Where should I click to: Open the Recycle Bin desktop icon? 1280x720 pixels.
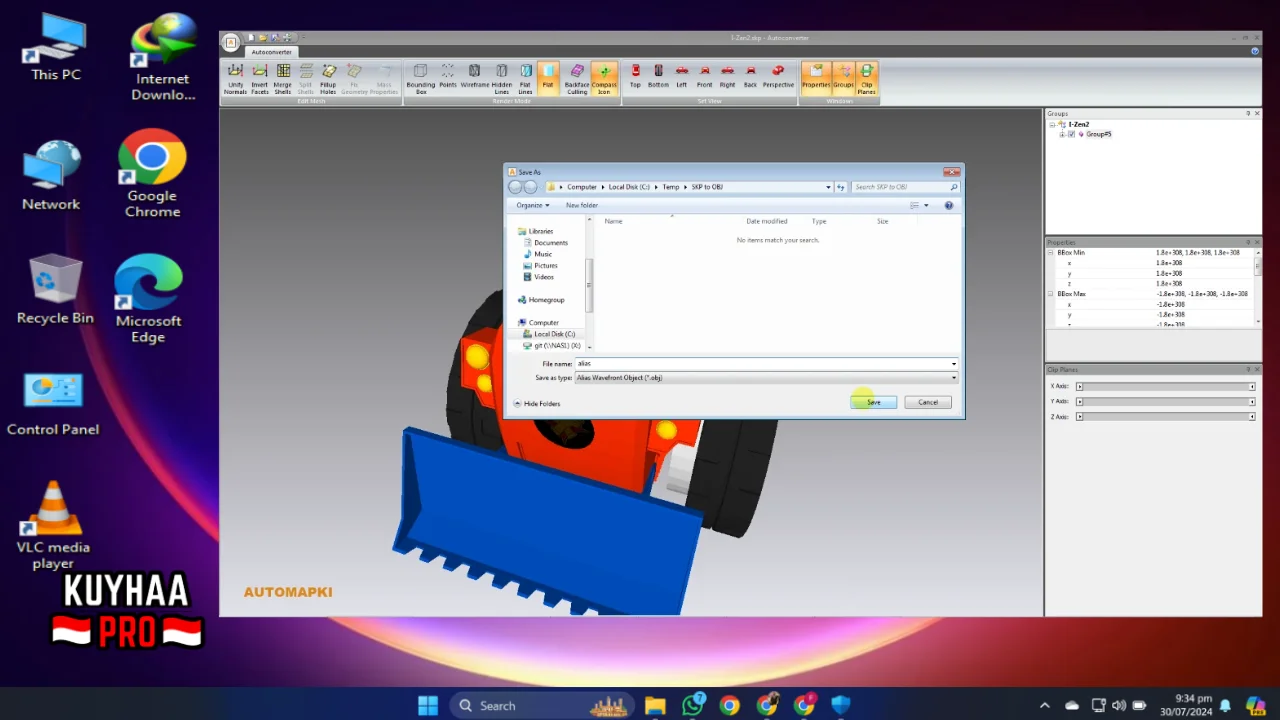point(55,289)
